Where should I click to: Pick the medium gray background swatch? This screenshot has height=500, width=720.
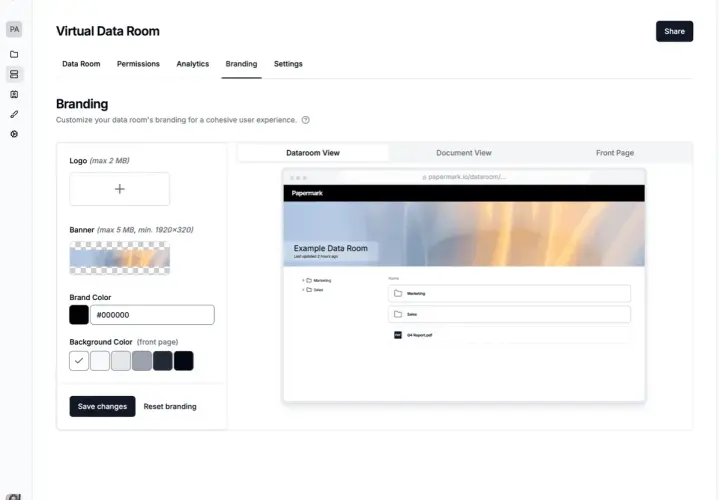142,361
